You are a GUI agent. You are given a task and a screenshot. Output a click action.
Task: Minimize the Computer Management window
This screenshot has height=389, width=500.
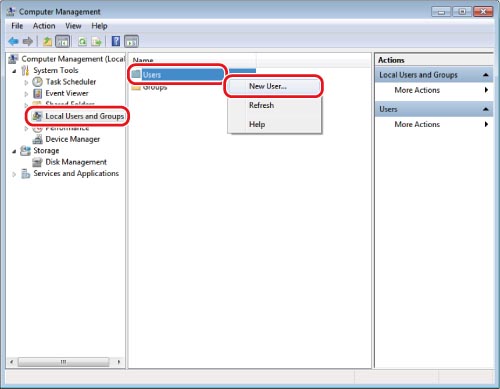(441, 12)
